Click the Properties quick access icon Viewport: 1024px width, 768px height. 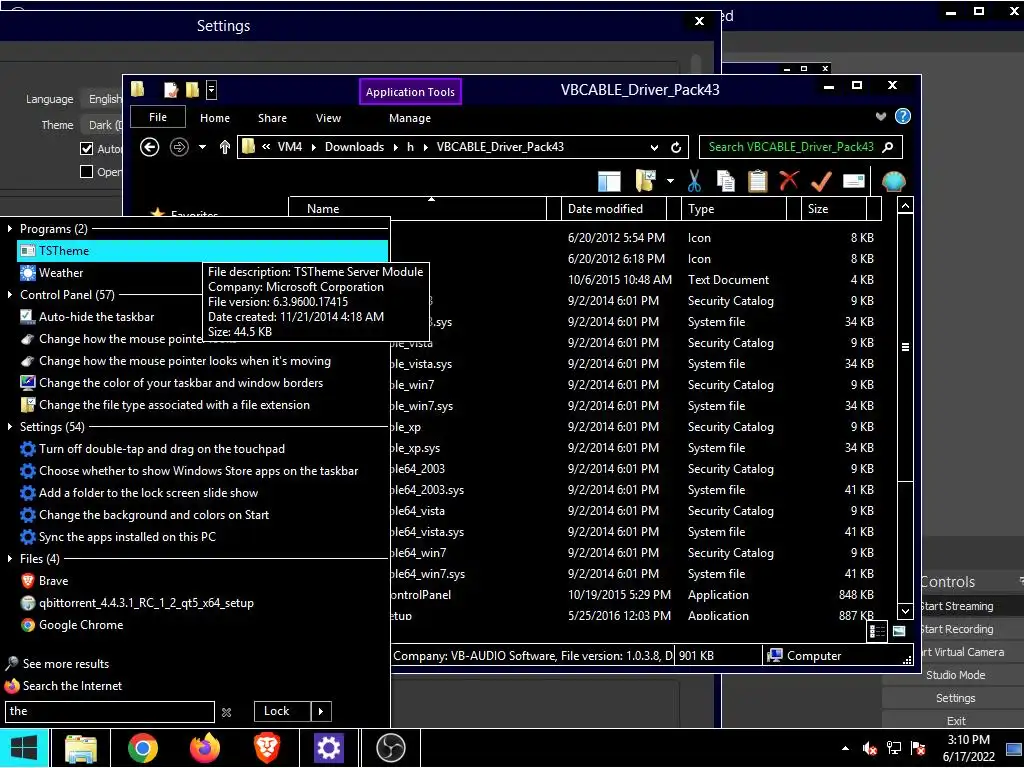[171, 90]
